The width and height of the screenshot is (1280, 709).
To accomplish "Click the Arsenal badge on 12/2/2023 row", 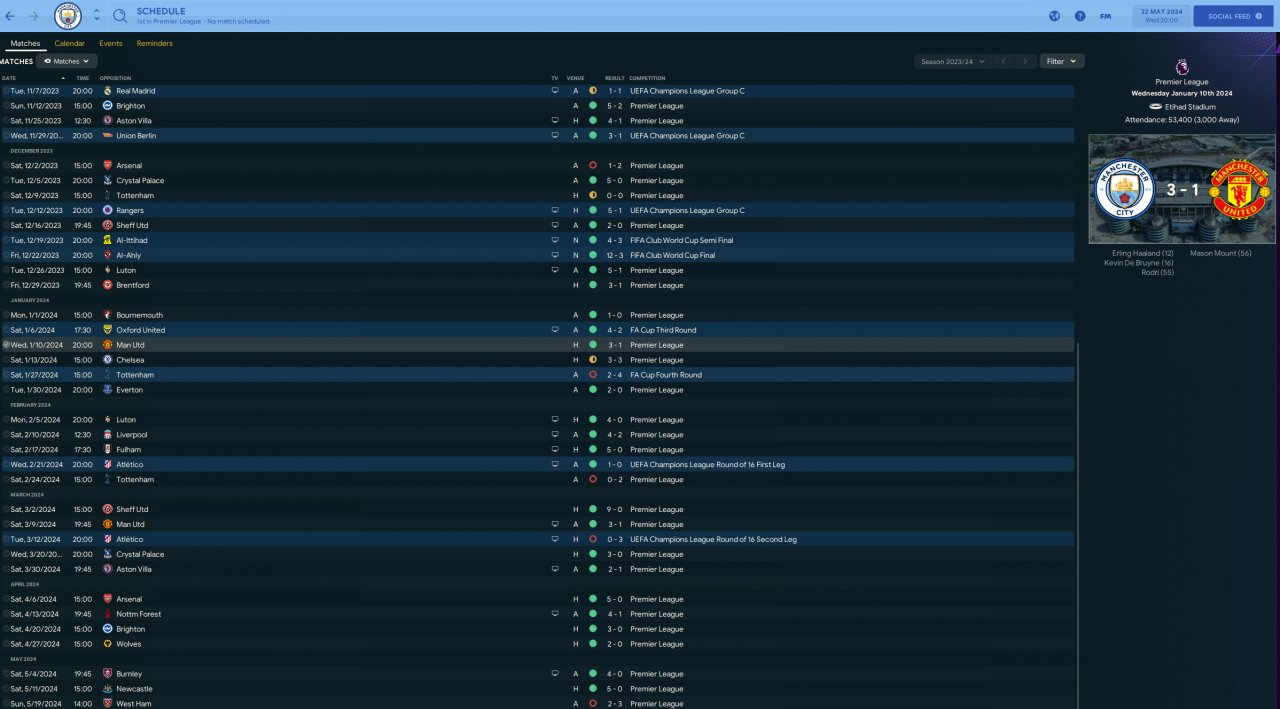I will pos(107,166).
